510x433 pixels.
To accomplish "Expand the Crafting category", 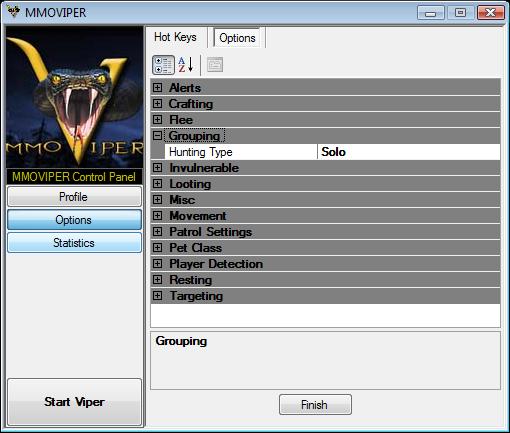I will click(157, 104).
